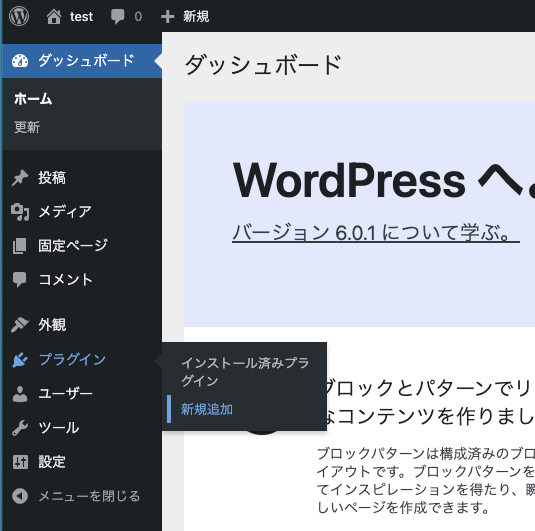Open バージョン 6.0.1 について学ぶ link
Screen dimensions: 535x531
coord(376,233)
